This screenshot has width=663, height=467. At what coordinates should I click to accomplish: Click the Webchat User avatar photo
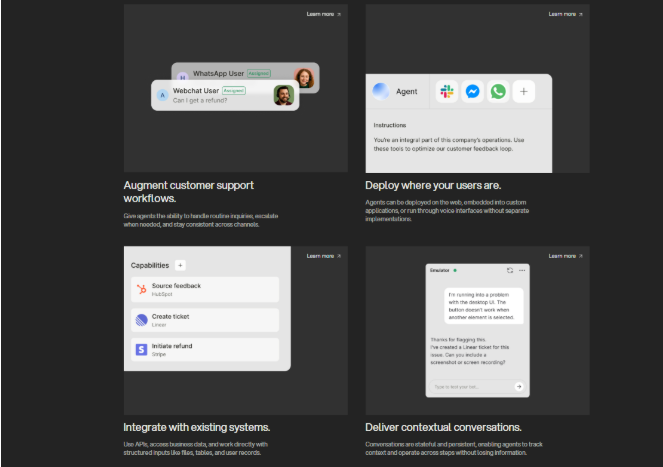[x=283, y=95]
